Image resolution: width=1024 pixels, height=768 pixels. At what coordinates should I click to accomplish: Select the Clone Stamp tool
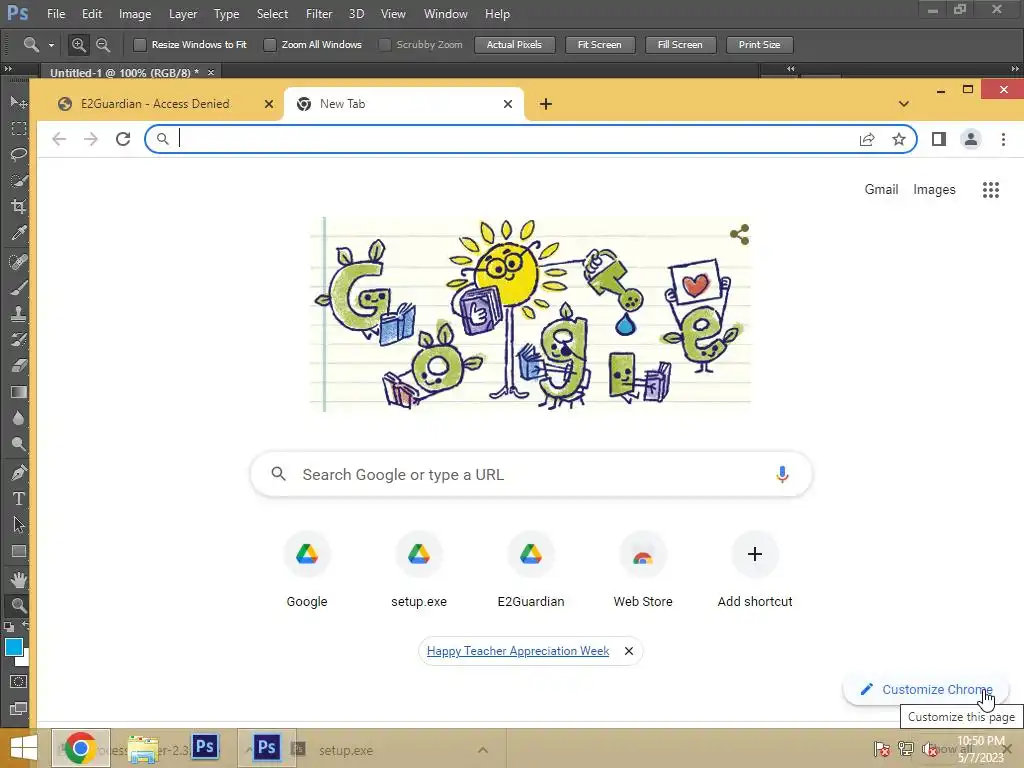18,313
